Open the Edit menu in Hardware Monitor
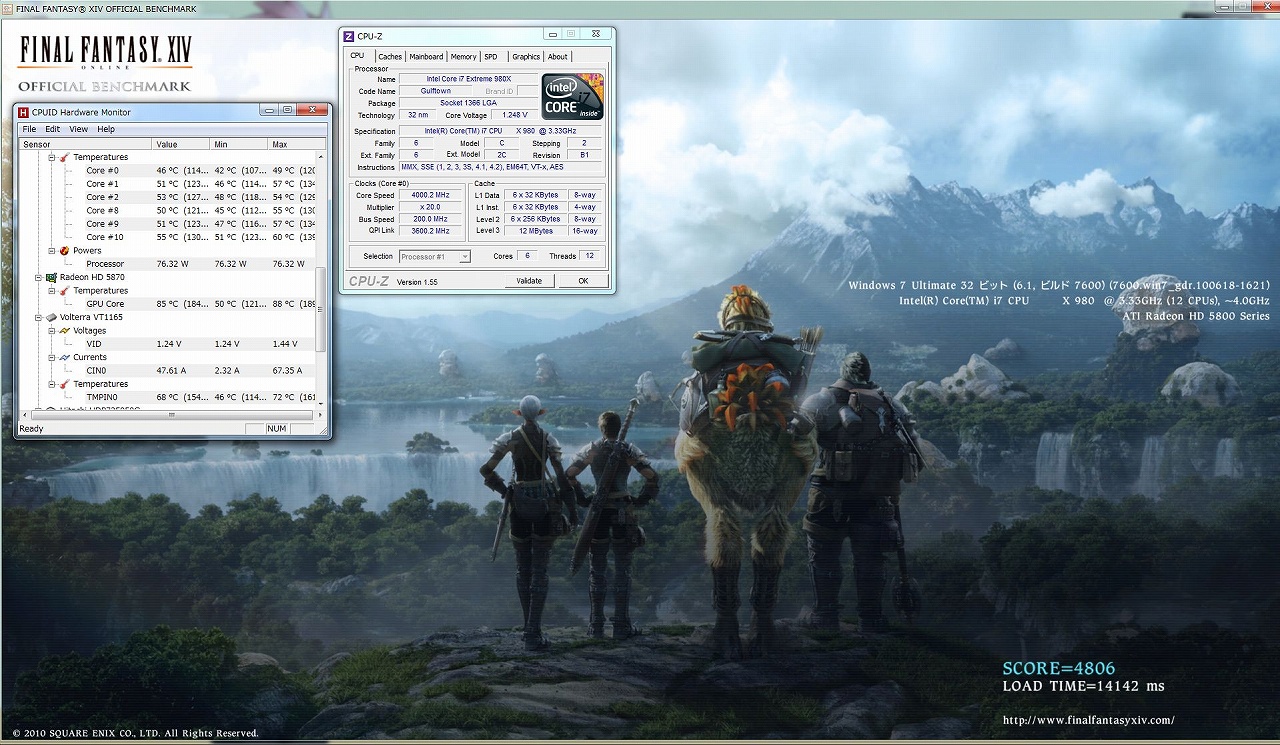Viewport: 1280px width, 745px height. [53, 129]
